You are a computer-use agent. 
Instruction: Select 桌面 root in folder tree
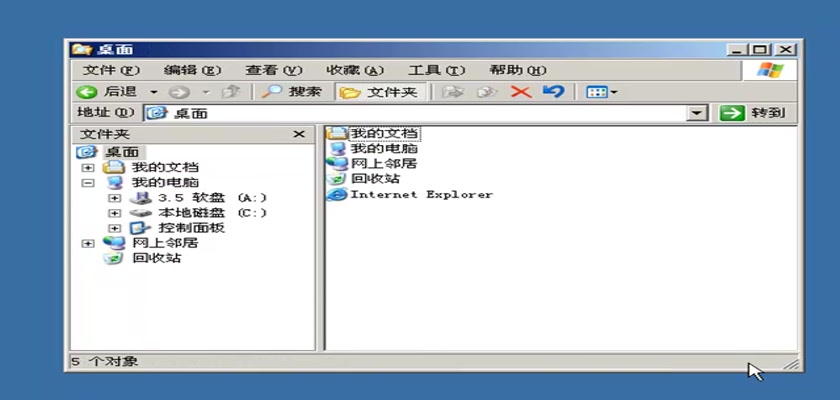[123, 152]
